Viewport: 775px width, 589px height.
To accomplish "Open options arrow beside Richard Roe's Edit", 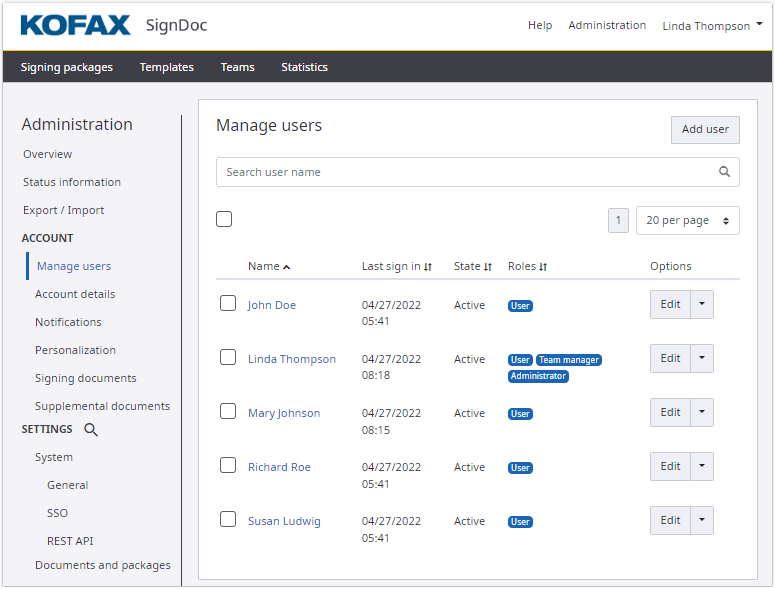I will 702,467.
